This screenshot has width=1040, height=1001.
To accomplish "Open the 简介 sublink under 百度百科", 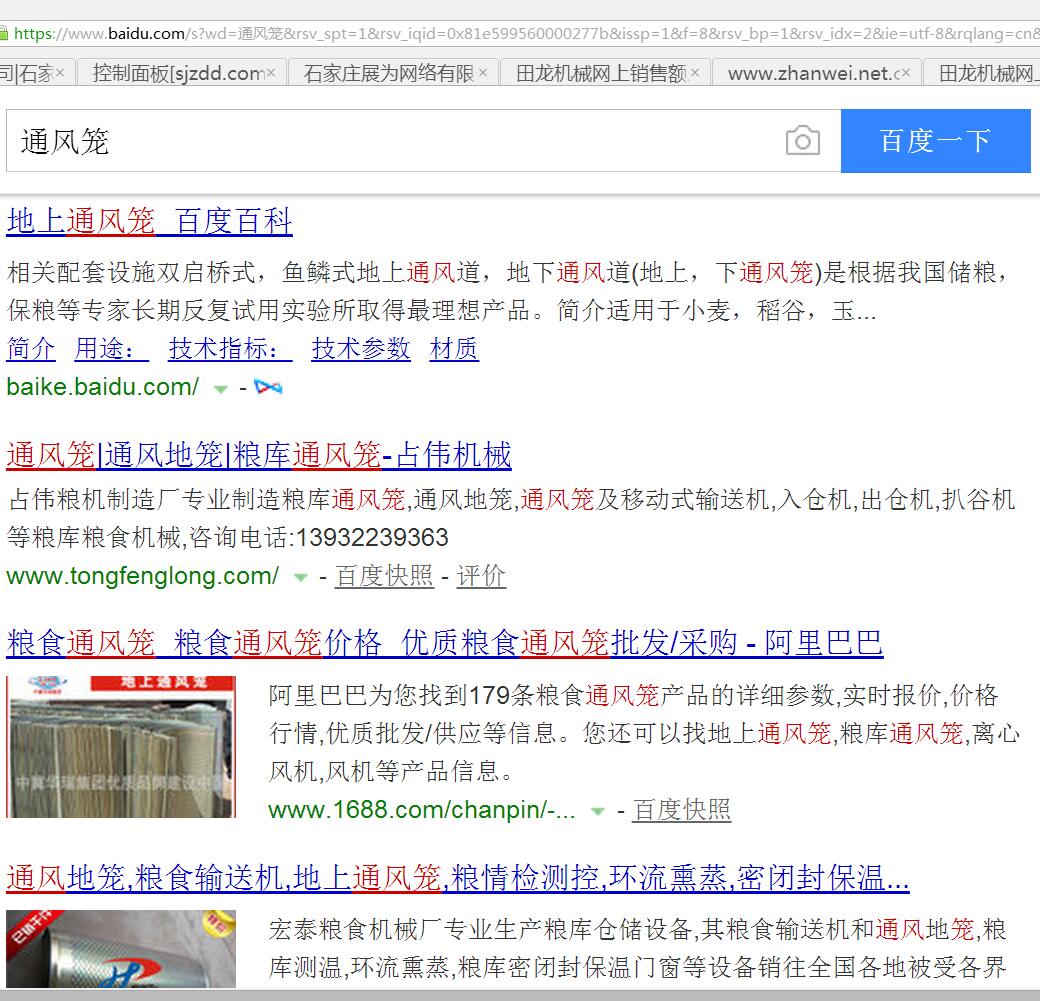I will point(31,348).
